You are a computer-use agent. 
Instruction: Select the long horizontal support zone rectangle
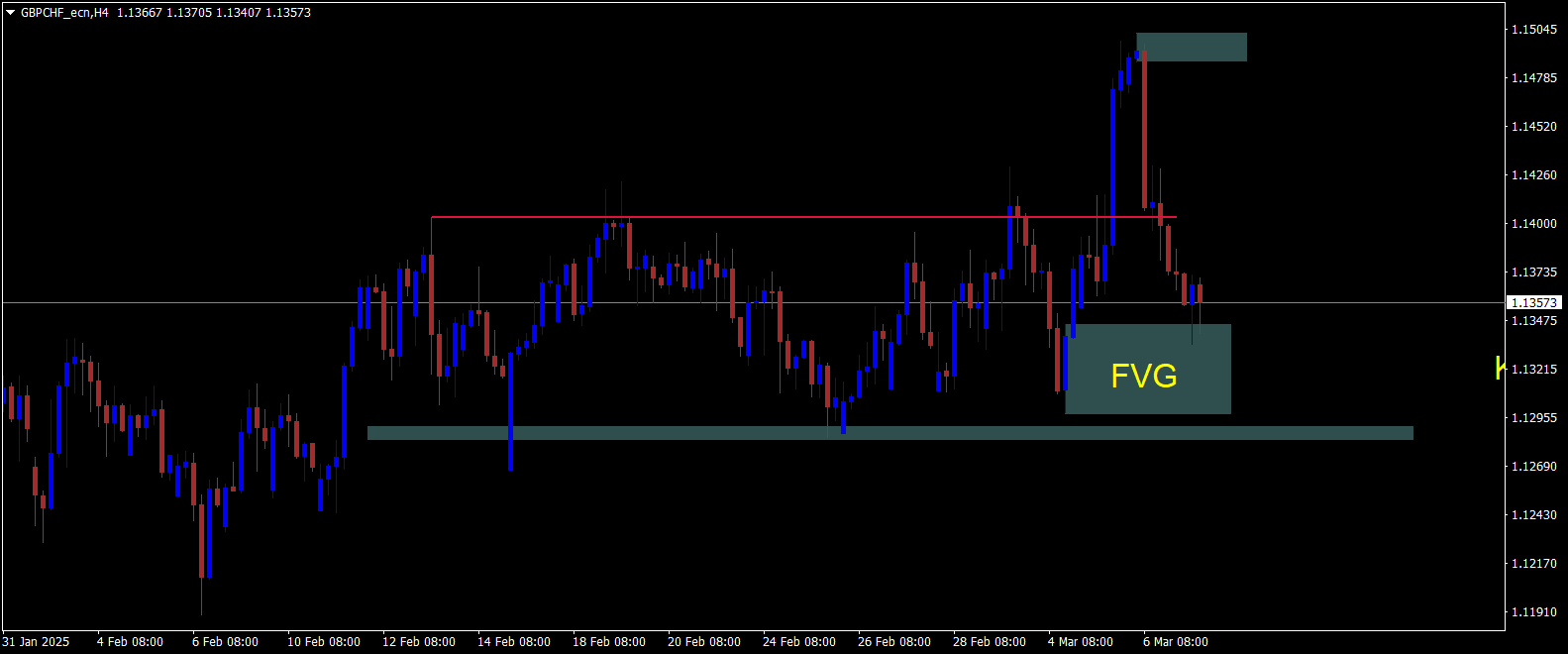coord(889,433)
